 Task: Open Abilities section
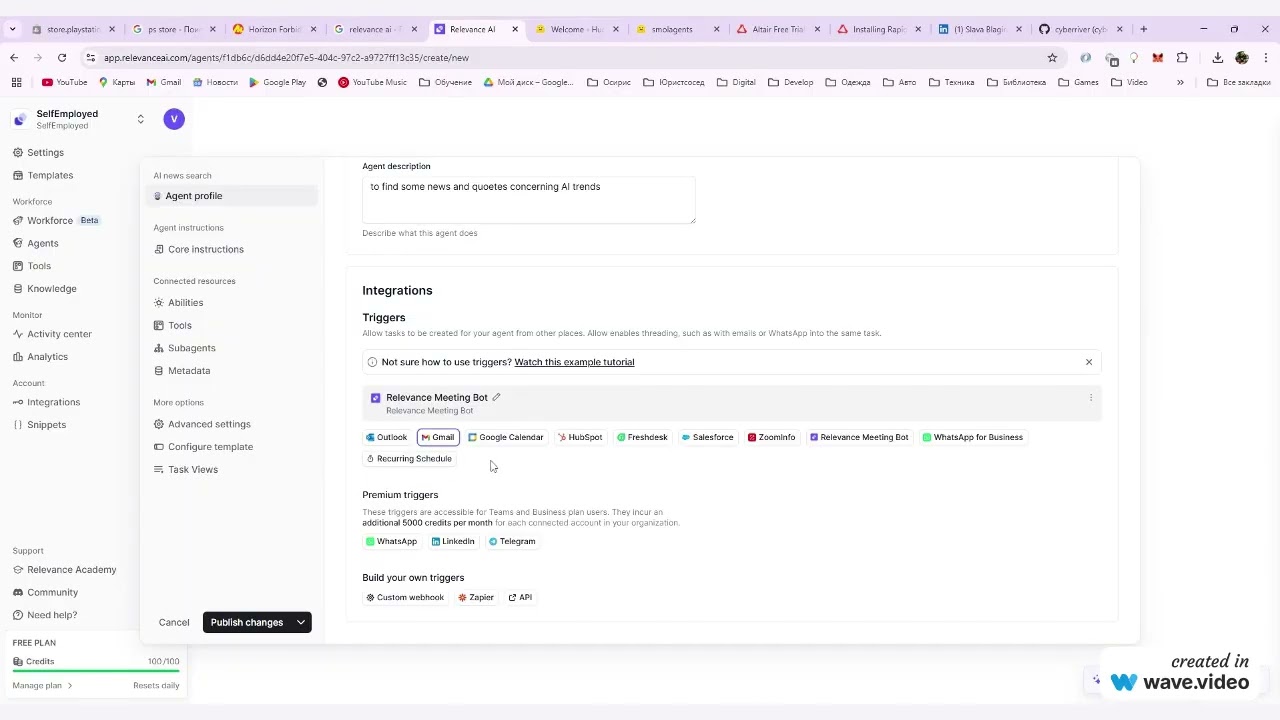(x=179, y=302)
